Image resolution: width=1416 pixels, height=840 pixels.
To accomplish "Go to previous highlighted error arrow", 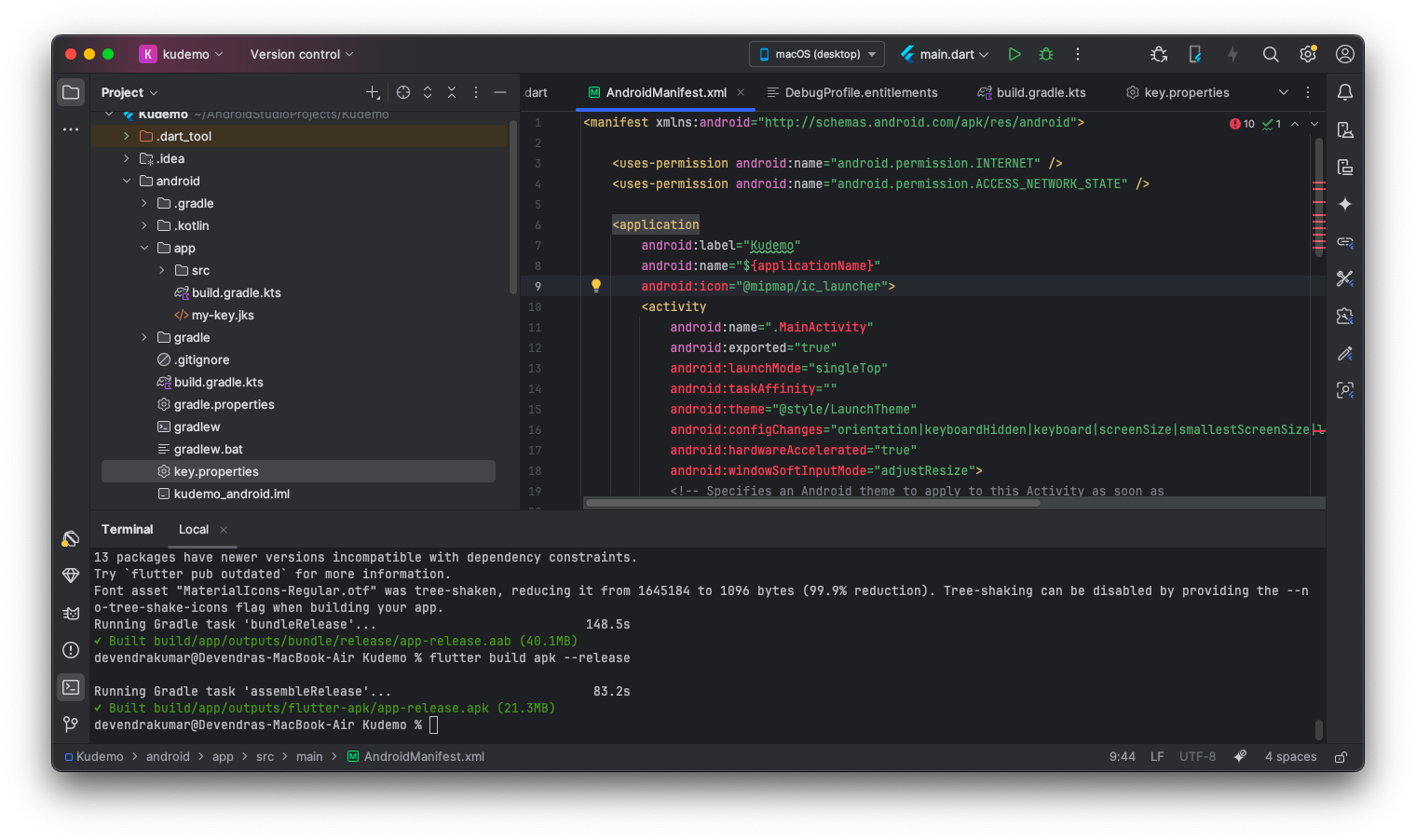I will click(1295, 124).
